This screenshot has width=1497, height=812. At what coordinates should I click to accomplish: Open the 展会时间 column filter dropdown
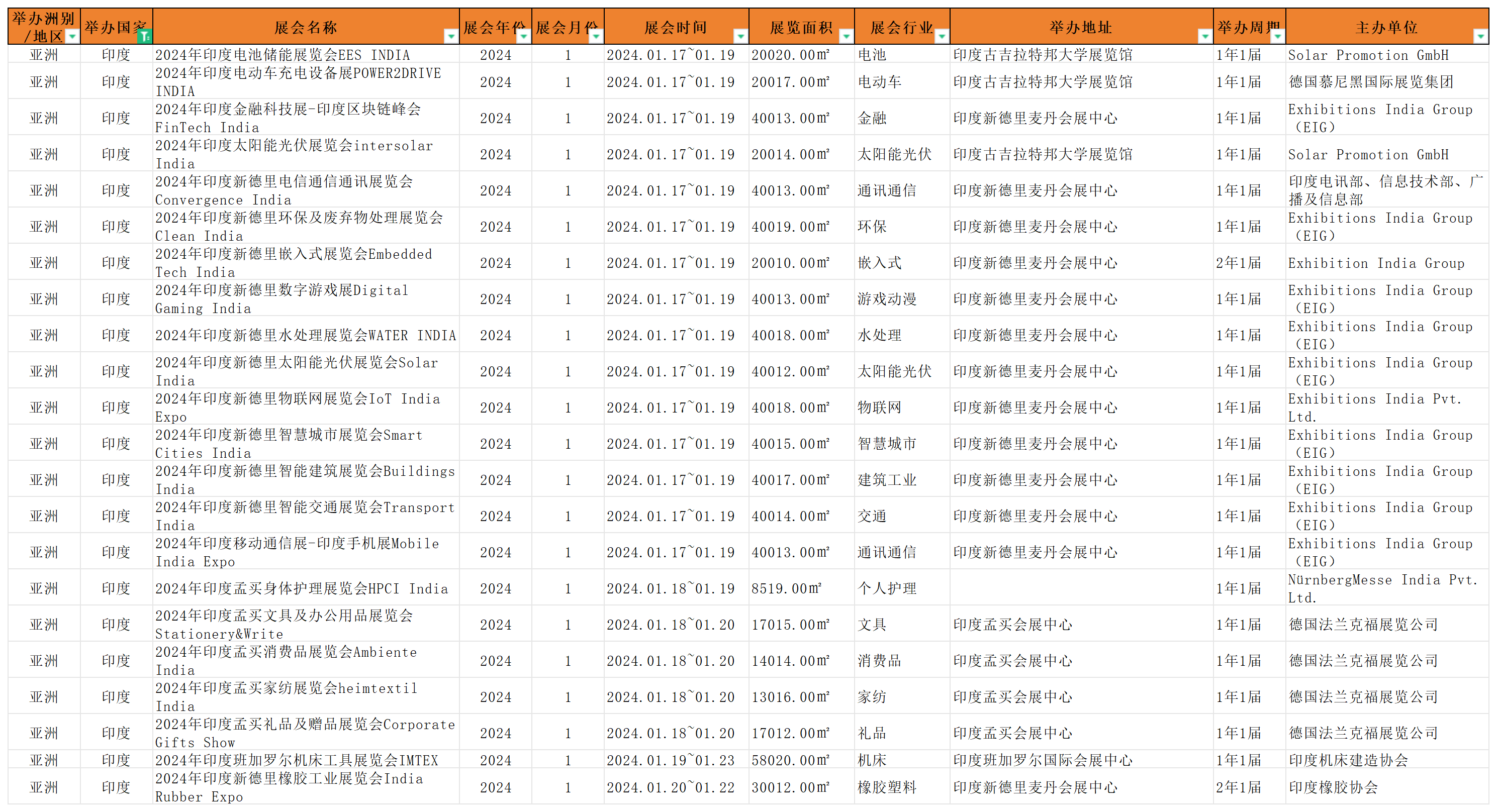(740, 37)
